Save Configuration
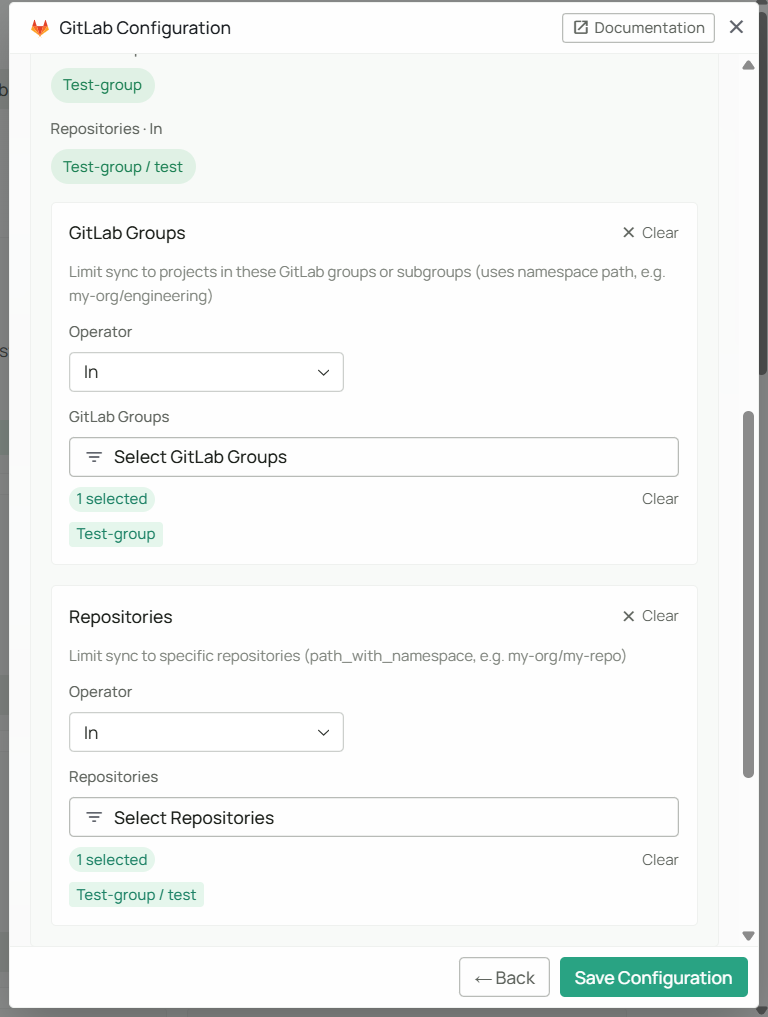 tap(653, 977)
